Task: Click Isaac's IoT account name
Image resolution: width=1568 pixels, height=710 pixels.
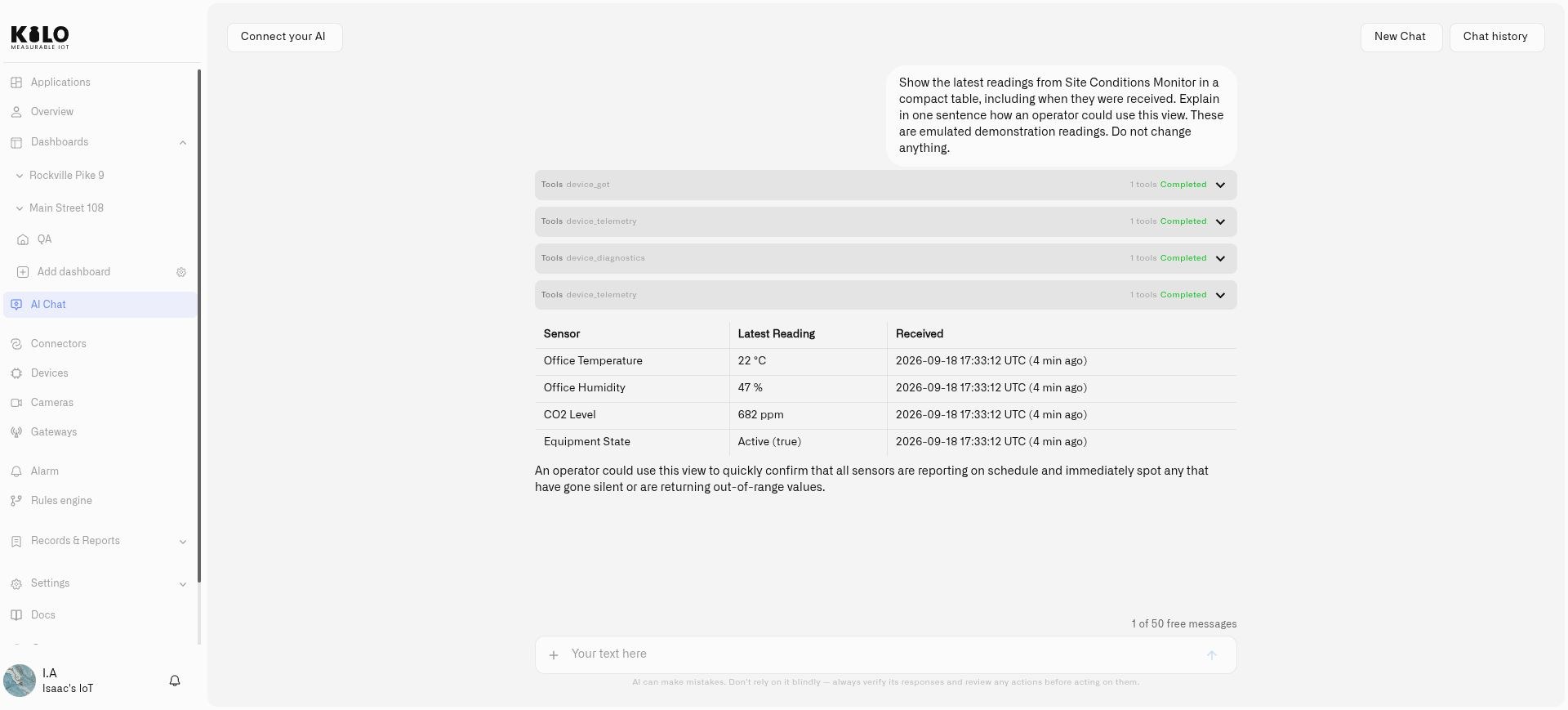Action: pyautogui.click(x=68, y=689)
